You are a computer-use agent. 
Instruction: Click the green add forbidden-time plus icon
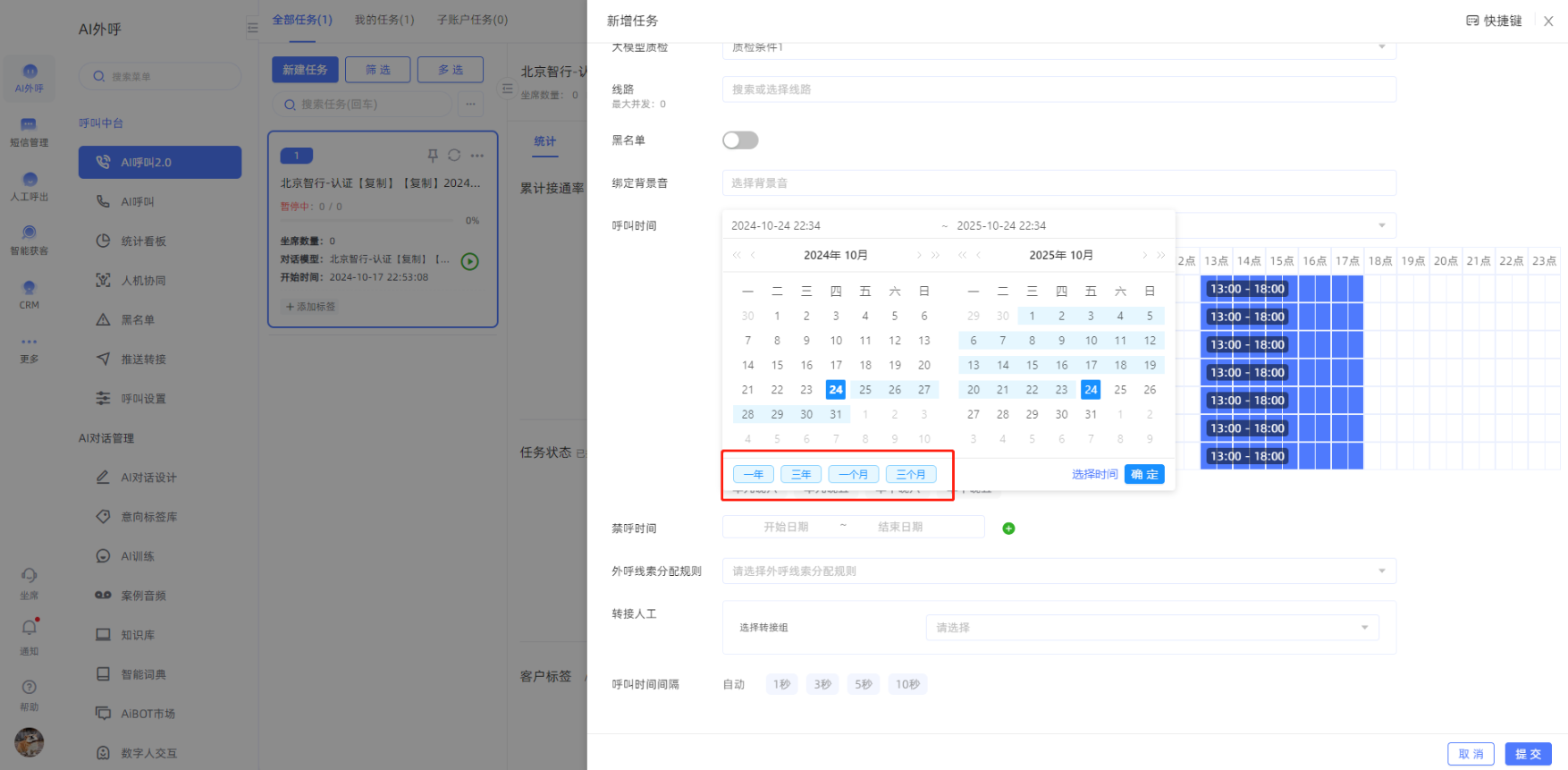[x=1008, y=529]
